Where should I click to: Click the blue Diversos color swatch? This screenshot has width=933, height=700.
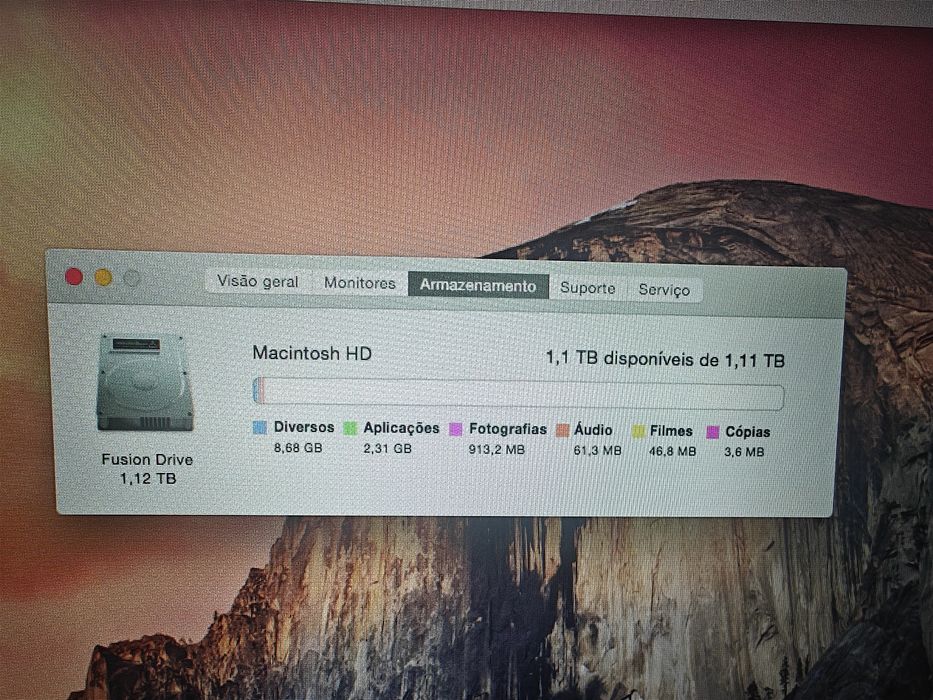click(260, 427)
